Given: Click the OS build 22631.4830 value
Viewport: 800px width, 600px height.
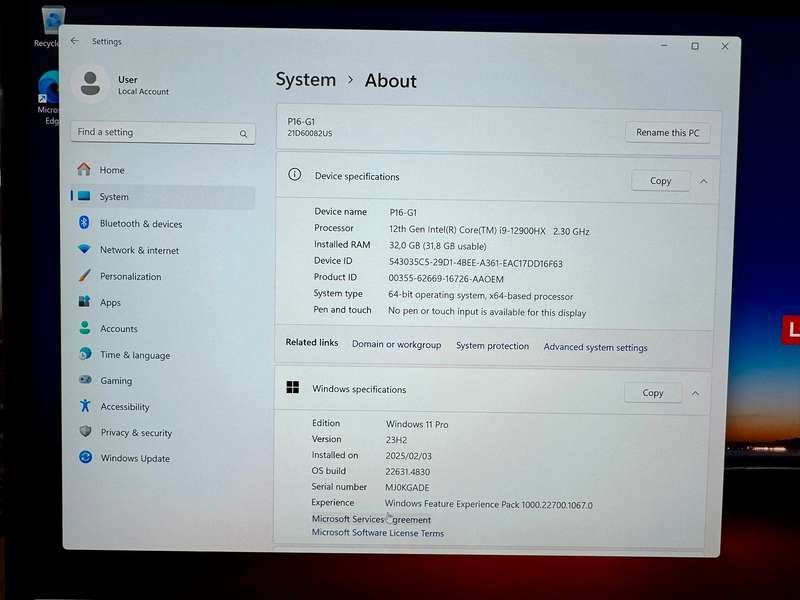Looking at the screenshot, I should tap(408, 471).
